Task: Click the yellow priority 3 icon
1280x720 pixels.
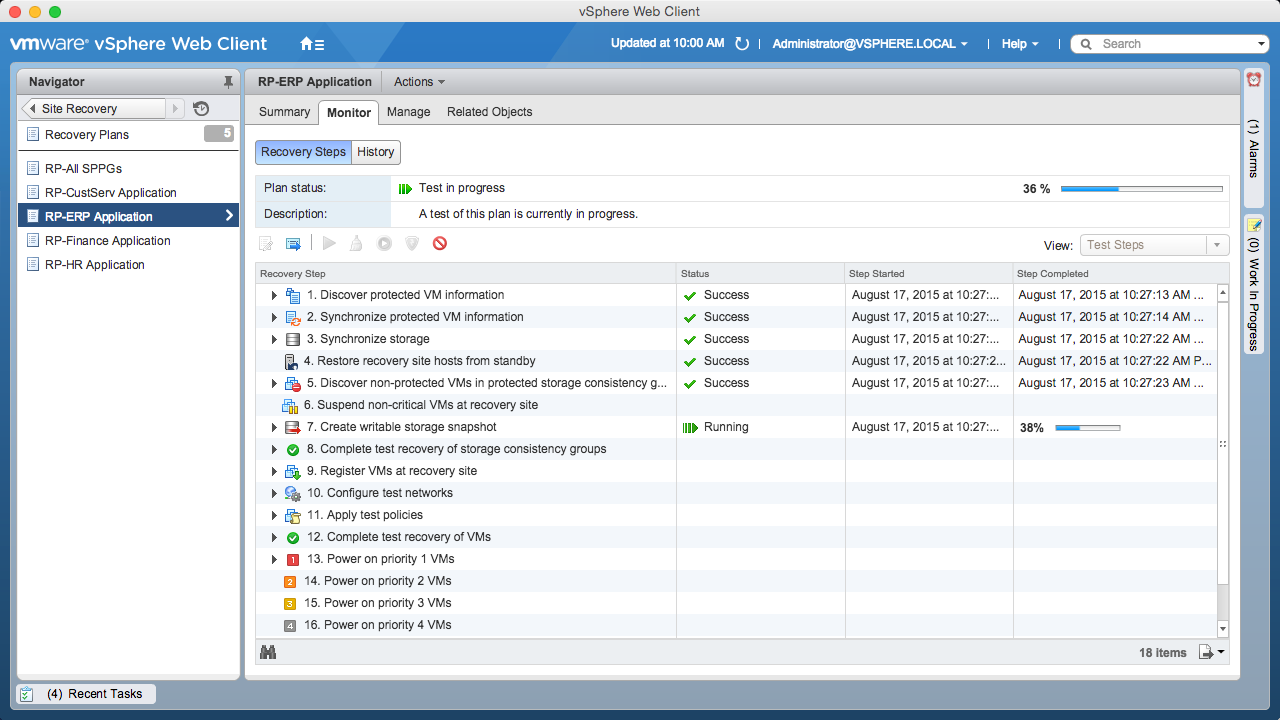Action: 290,603
